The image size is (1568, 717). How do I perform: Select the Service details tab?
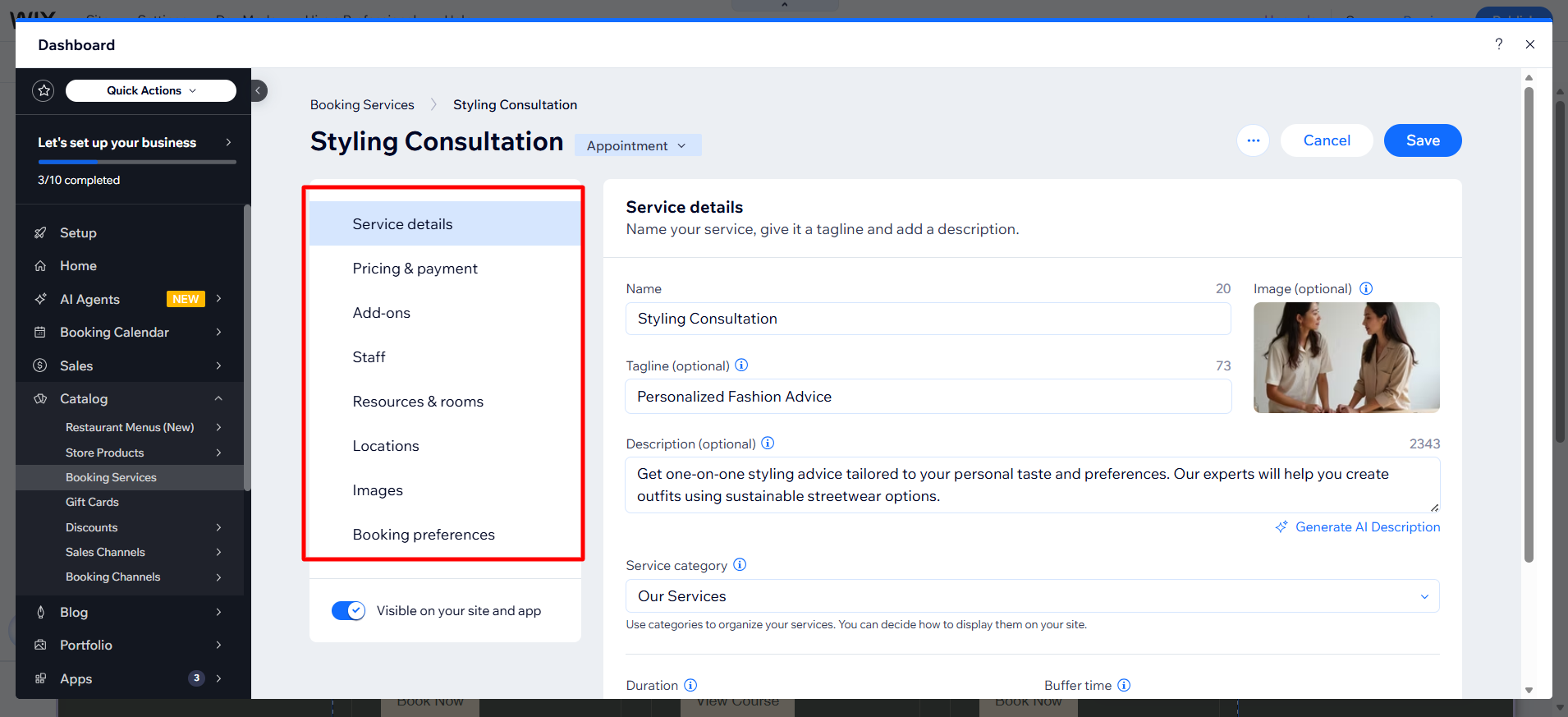pyautogui.click(x=445, y=223)
